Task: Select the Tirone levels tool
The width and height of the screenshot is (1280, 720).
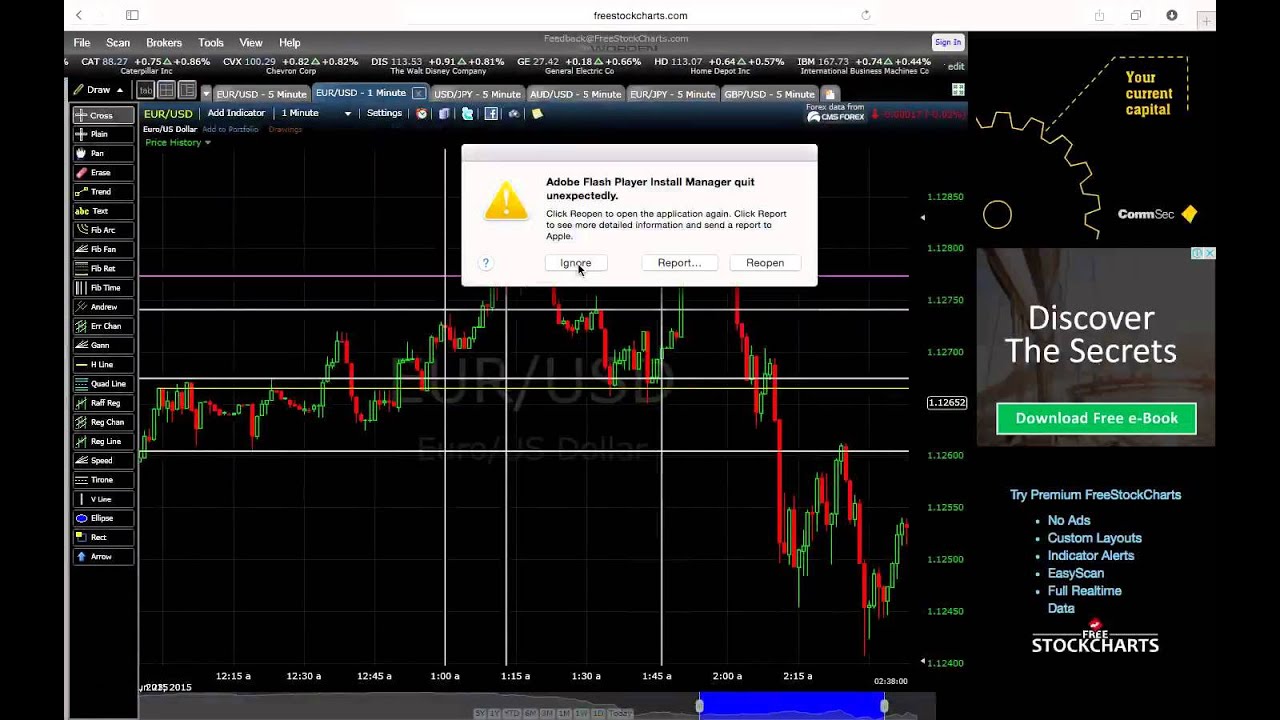Action: point(103,480)
